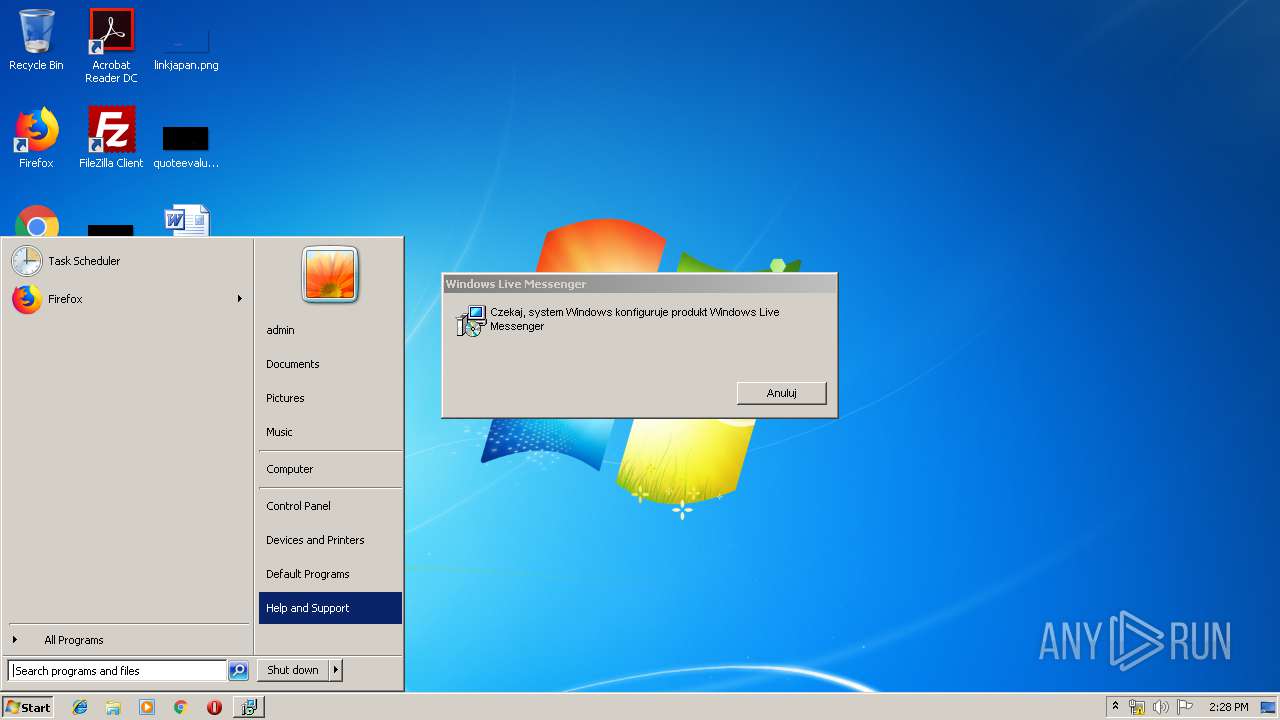The height and width of the screenshot is (720, 1280).
Task: Open the Recycle Bin desktop icon
Action: (36, 41)
